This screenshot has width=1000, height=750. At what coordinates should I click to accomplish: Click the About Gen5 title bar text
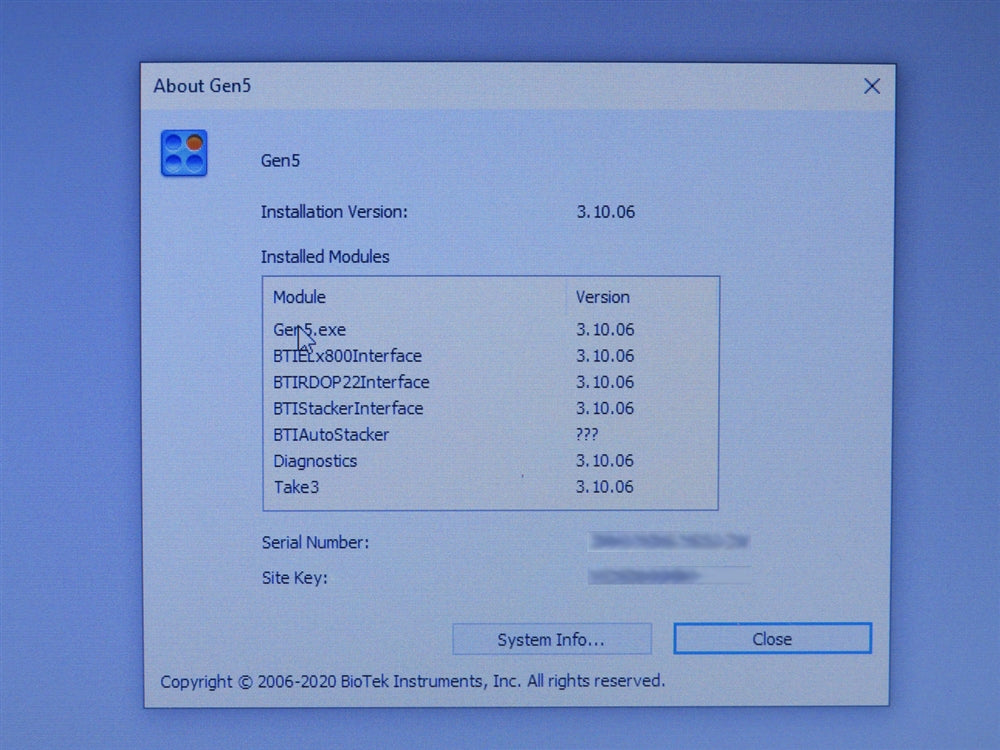[202, 86]
